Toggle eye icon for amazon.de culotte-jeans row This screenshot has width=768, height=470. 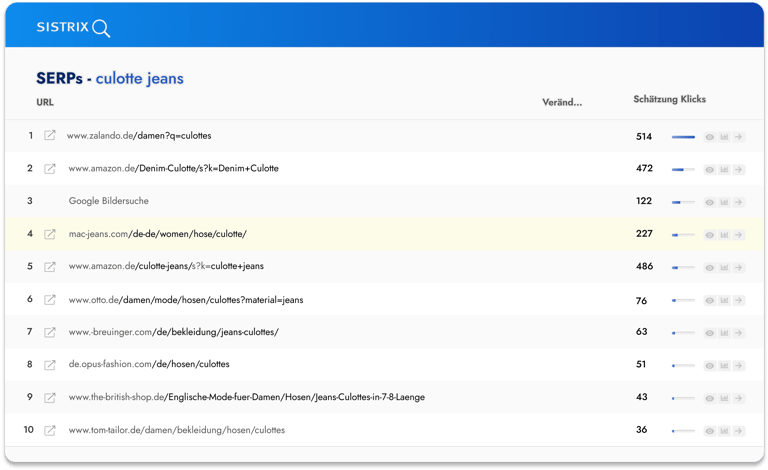(709, 268)
